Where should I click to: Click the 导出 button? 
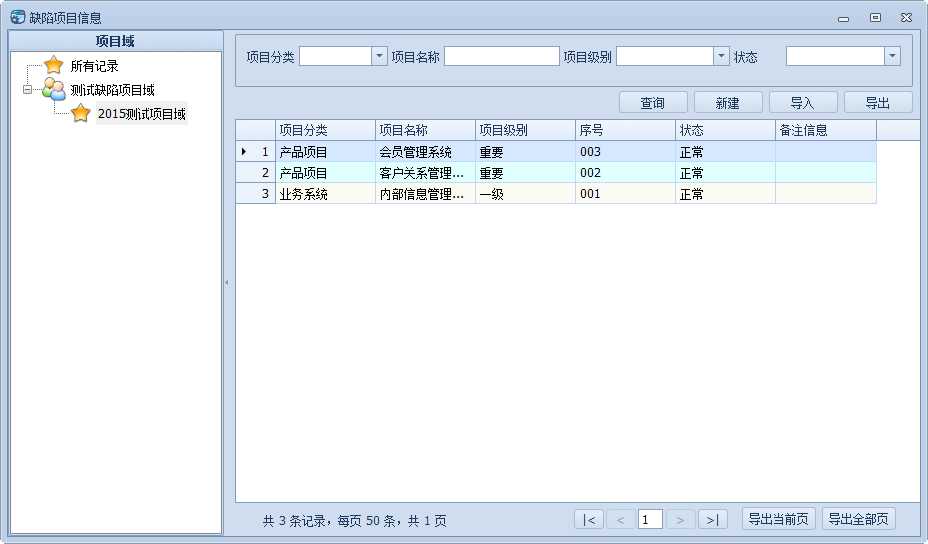pyautogui.click(x=878, y=103)
